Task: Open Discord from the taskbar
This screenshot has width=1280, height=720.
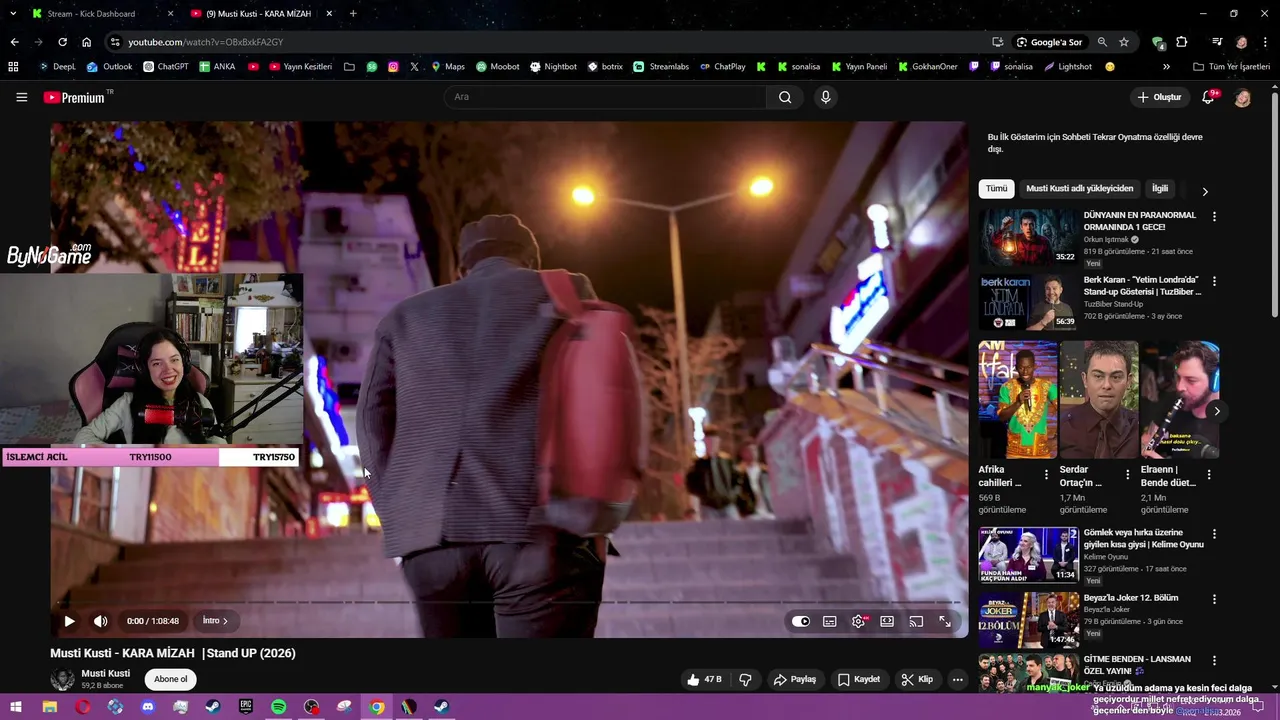Action: pyautogui.click(x=148, y=707)
